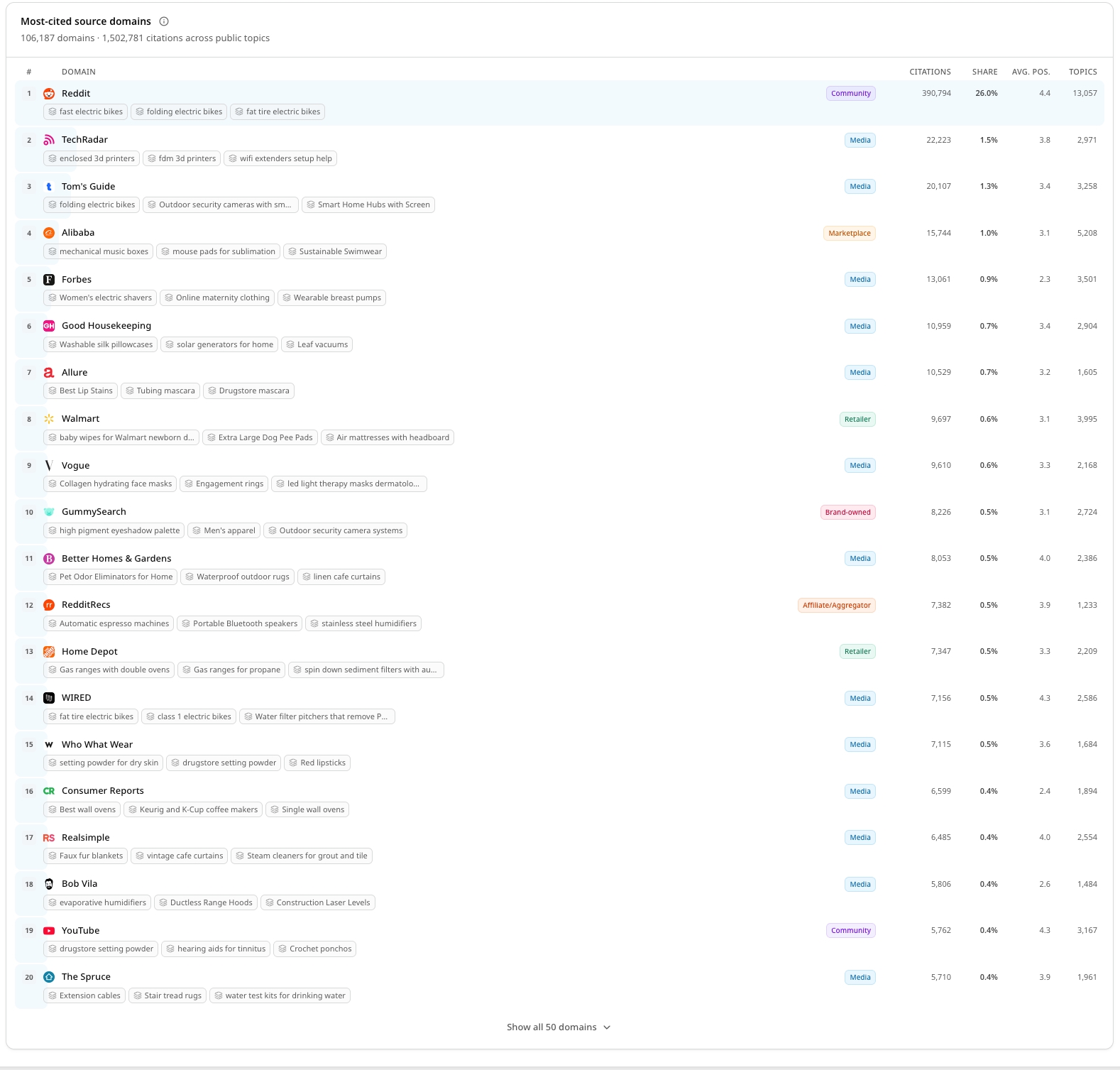Click the Affiliate/Aggregator badge on RedditRecs
Image resolution: width=1120 pixels, height=1070 pixels.
(837, 606)
